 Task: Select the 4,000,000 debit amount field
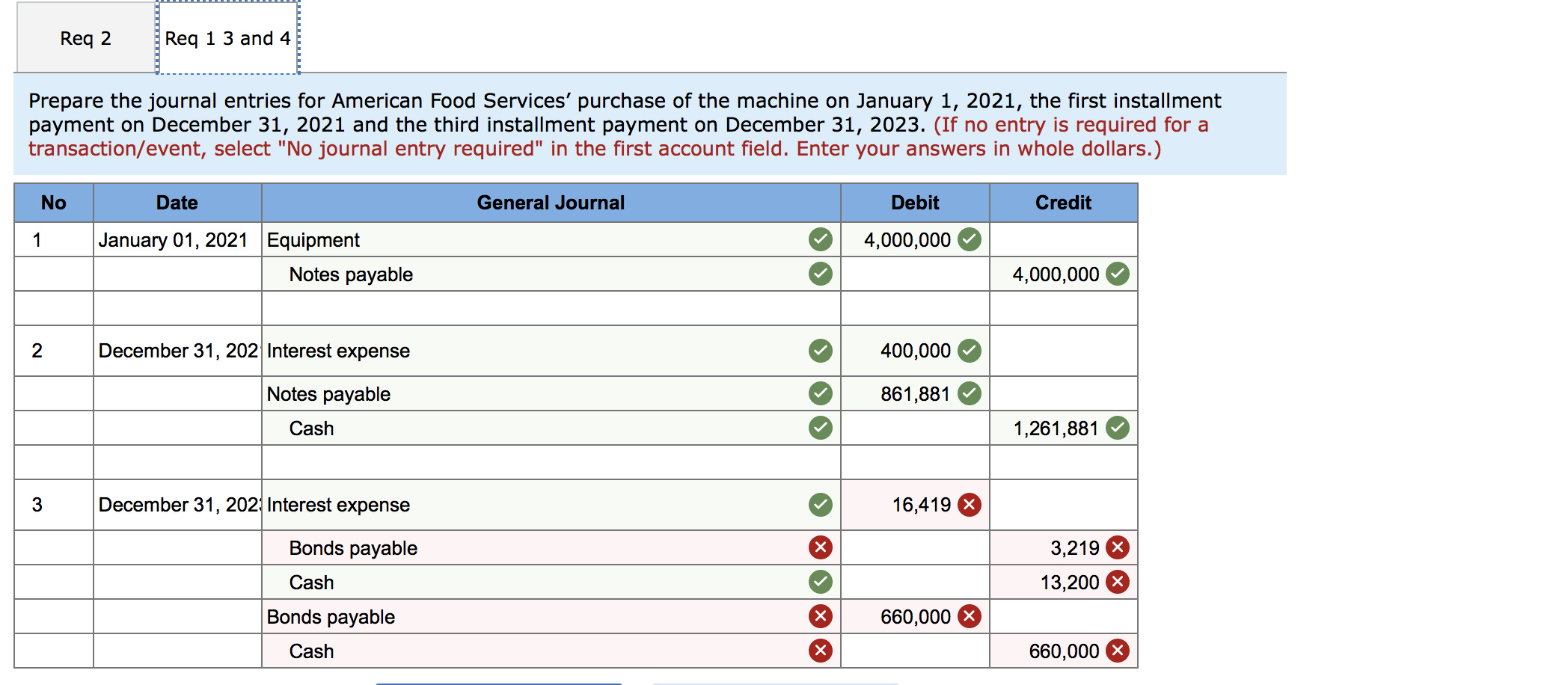(915, 239)
